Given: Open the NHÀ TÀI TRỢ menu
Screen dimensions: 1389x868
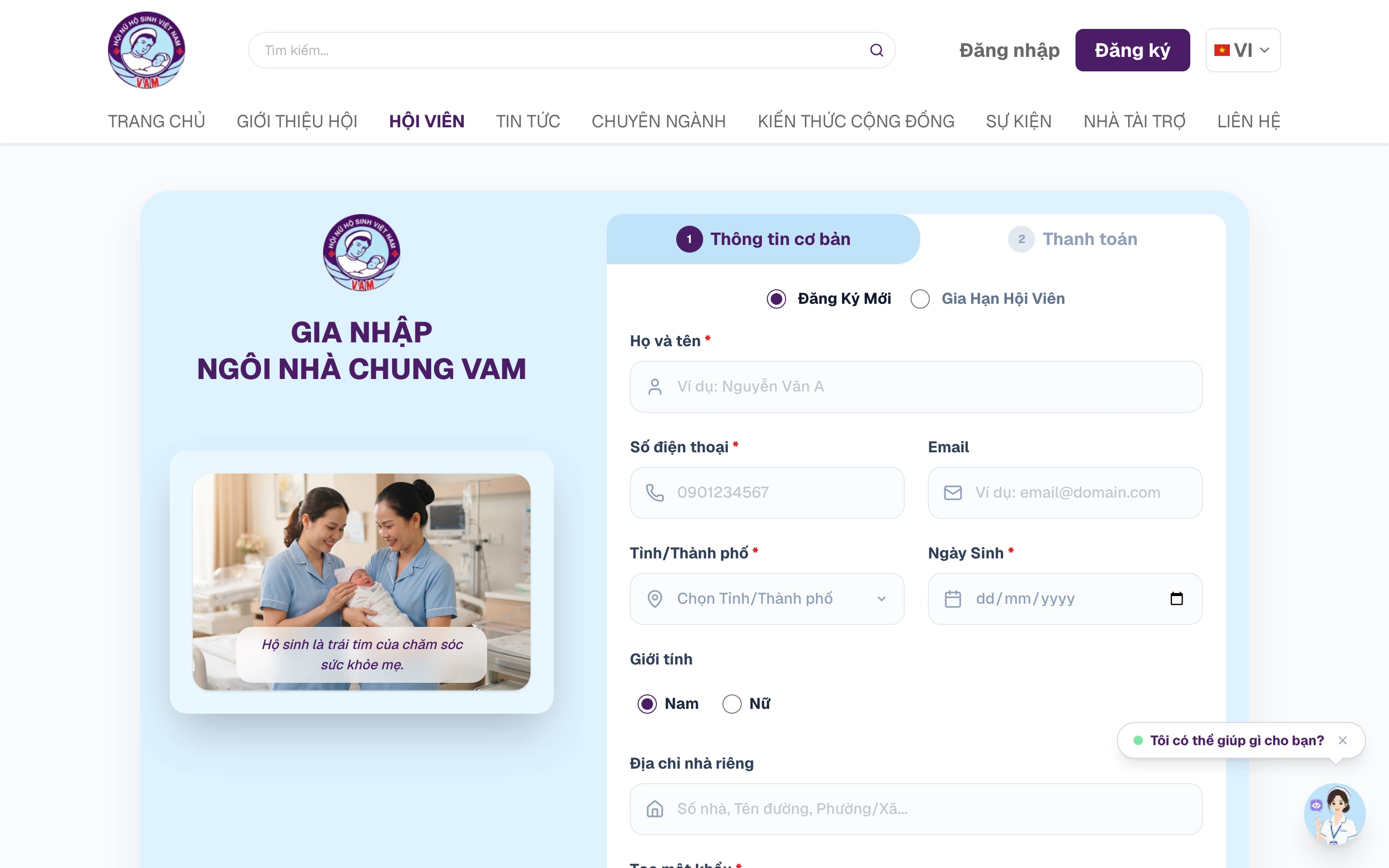Looking at the screenshot, I should (x=1135, y=122).
